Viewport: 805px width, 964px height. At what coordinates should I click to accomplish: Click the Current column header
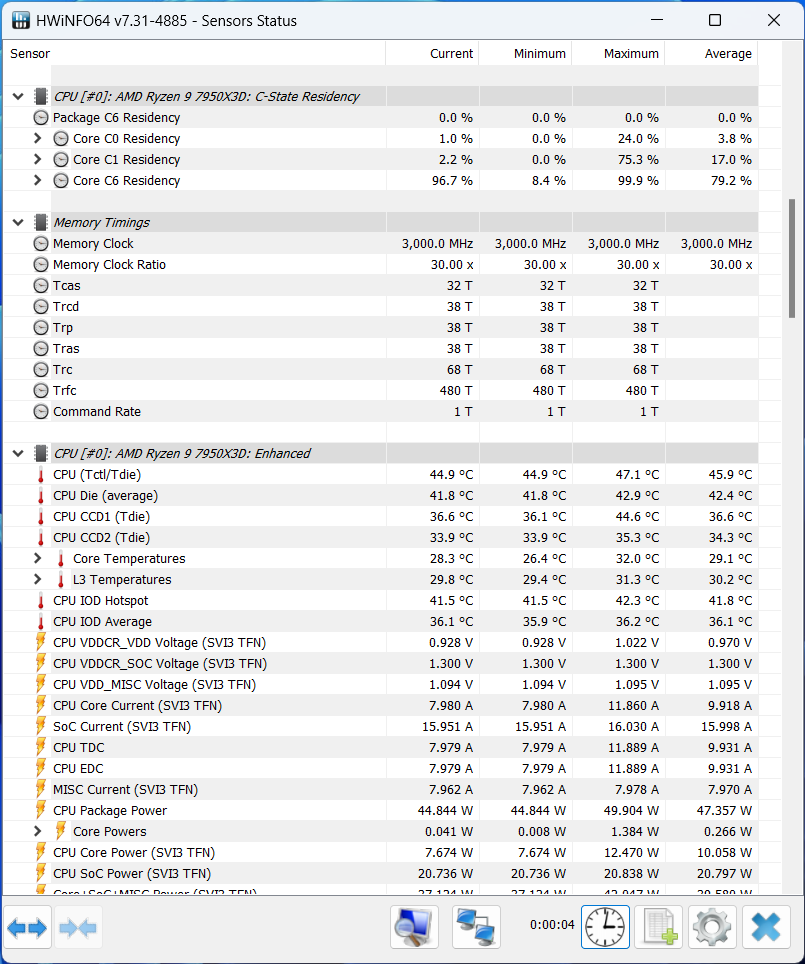coord(432,53)
